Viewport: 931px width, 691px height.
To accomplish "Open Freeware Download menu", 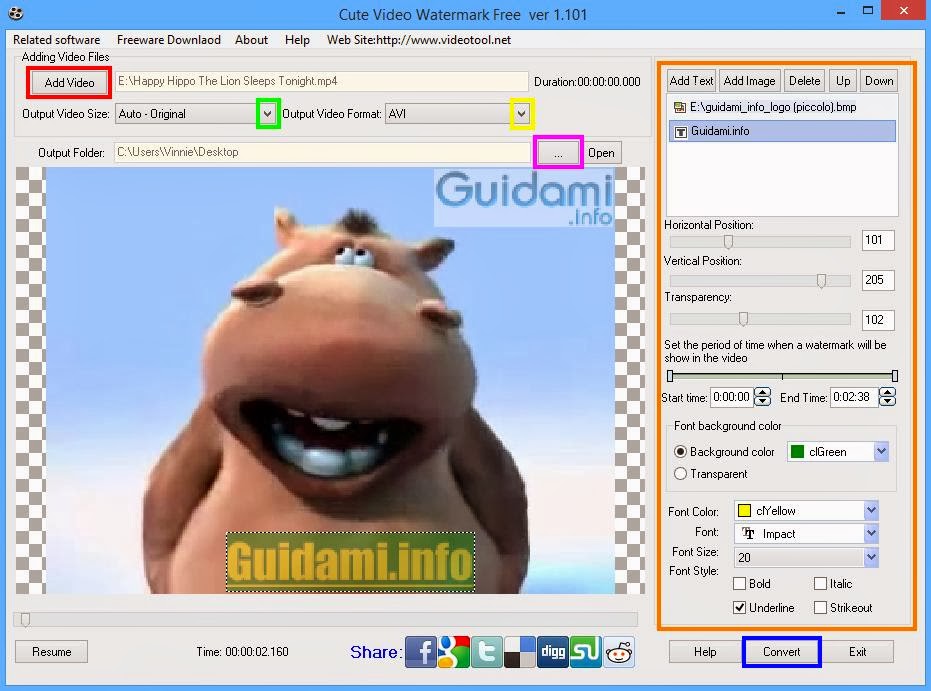I will click(x=169, y=40).
